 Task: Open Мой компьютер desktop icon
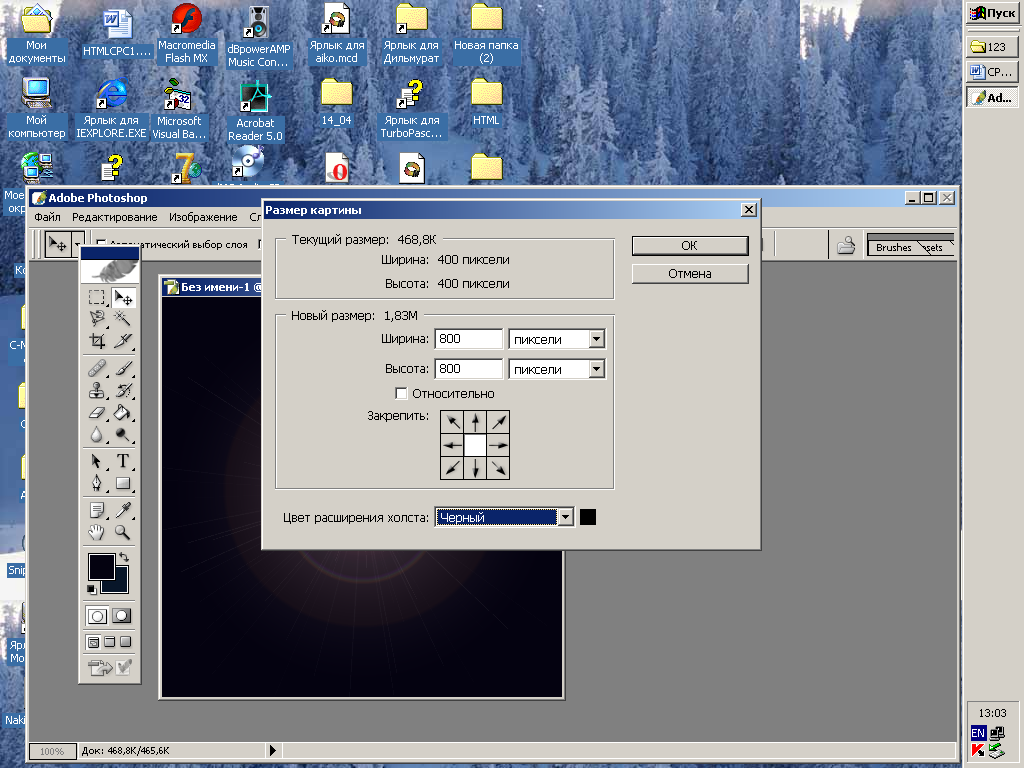tap(37, 108)
